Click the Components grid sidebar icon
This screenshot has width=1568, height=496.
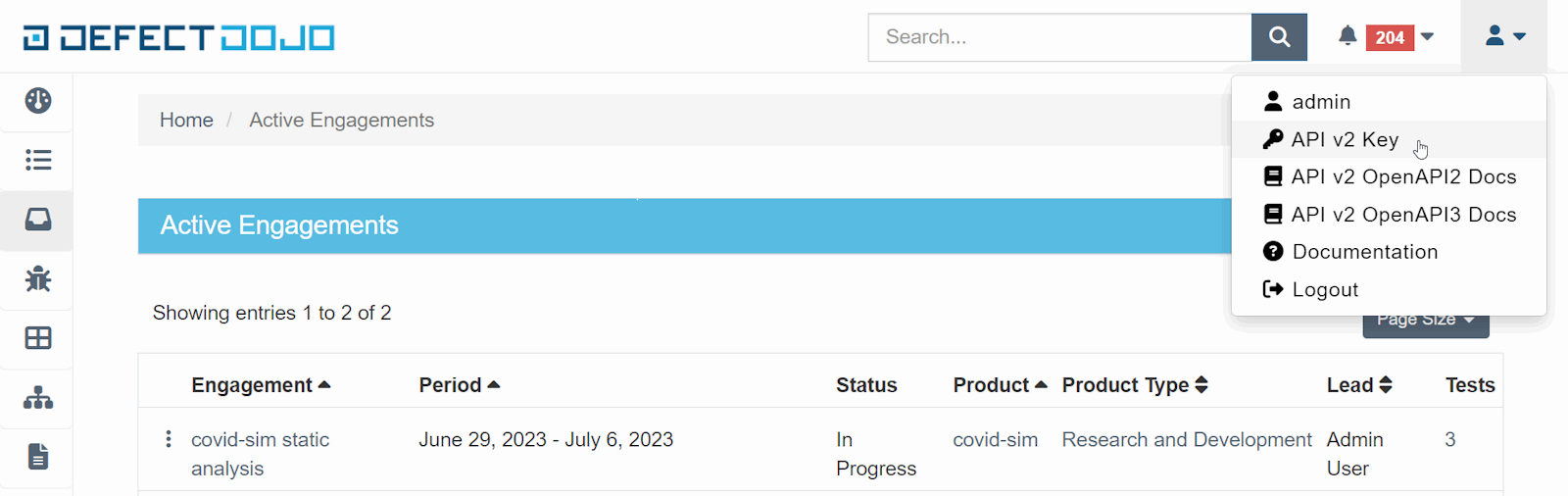click(38, 338)
